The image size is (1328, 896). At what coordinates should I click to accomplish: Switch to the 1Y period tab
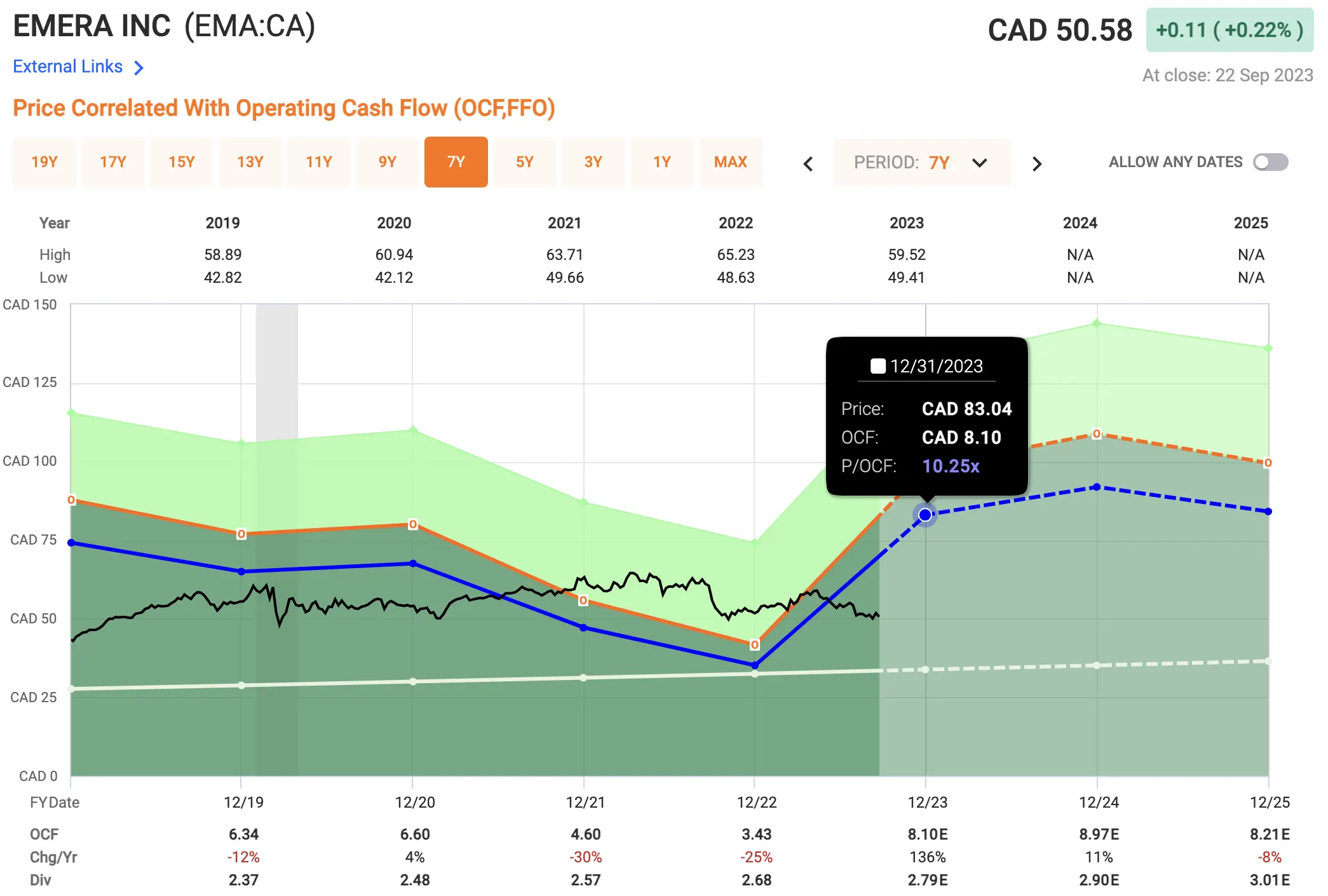(x=662, y=162)
